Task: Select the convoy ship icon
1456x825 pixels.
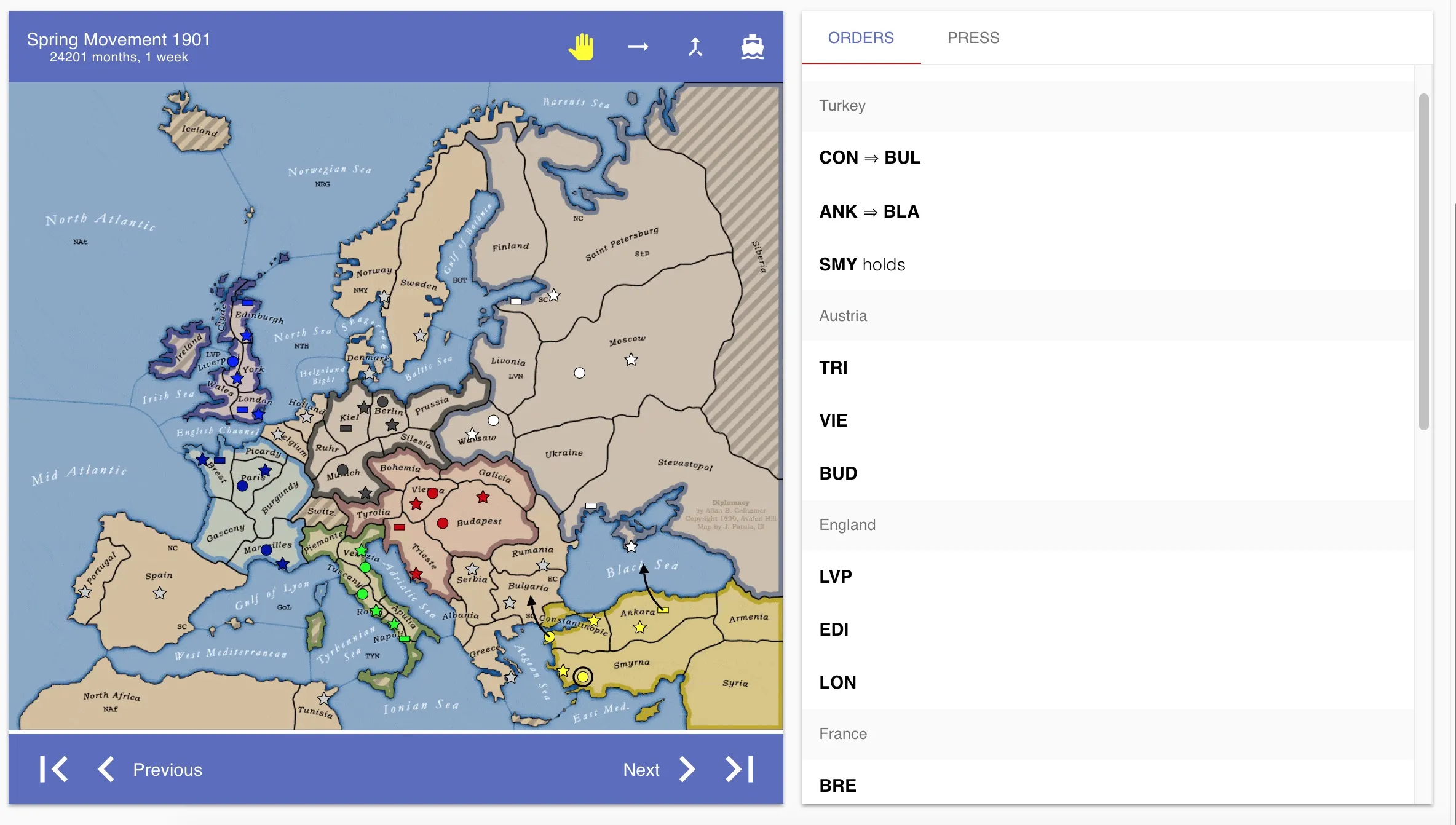Action: point(752,47)
